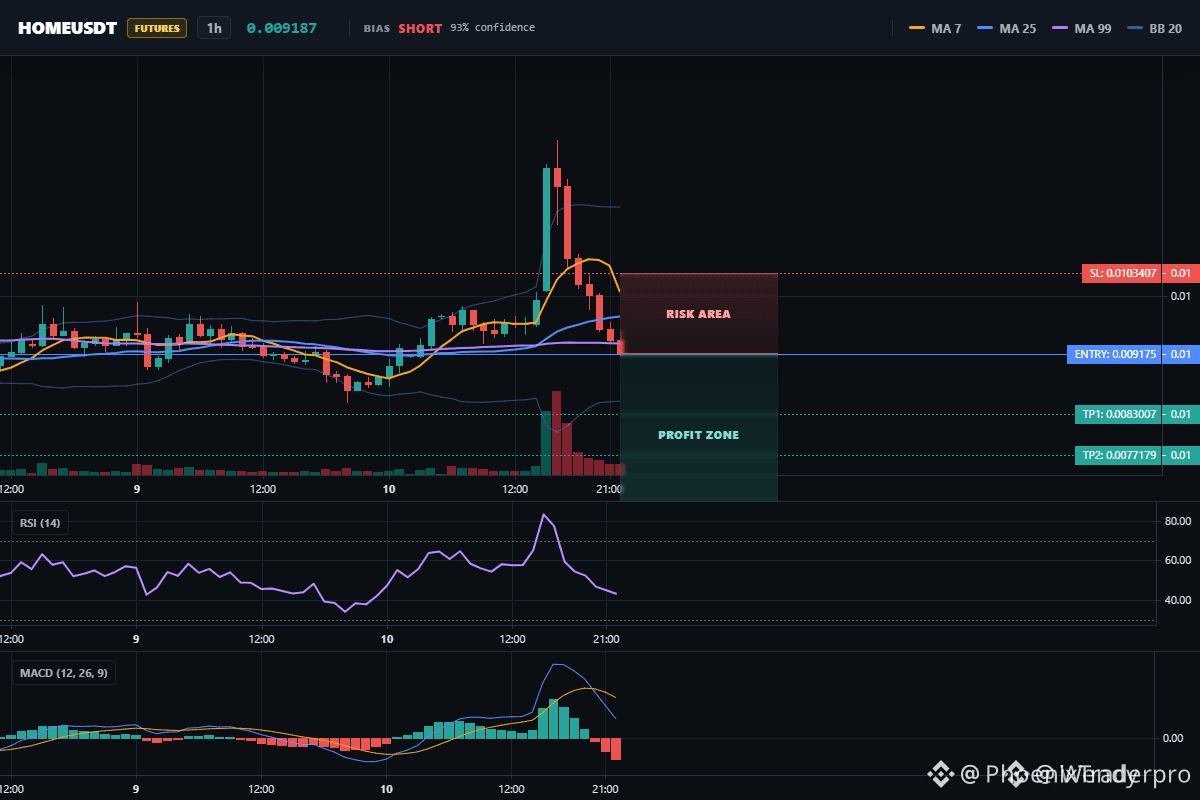1200x800 pixels.
Task: Click the FUTURES badge
Action: click(x=157, y=28)
